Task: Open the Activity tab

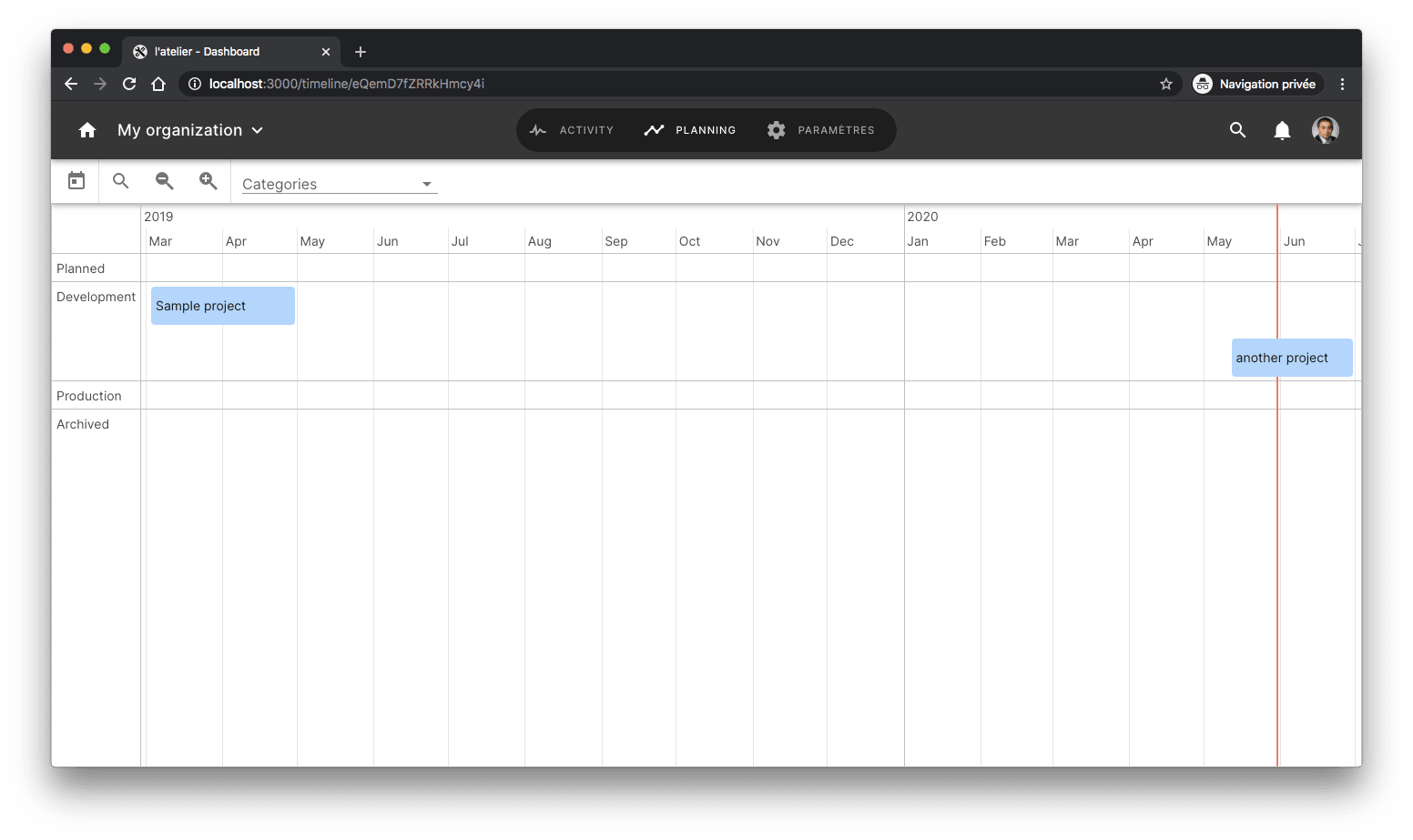Action: tap(572, 130)
